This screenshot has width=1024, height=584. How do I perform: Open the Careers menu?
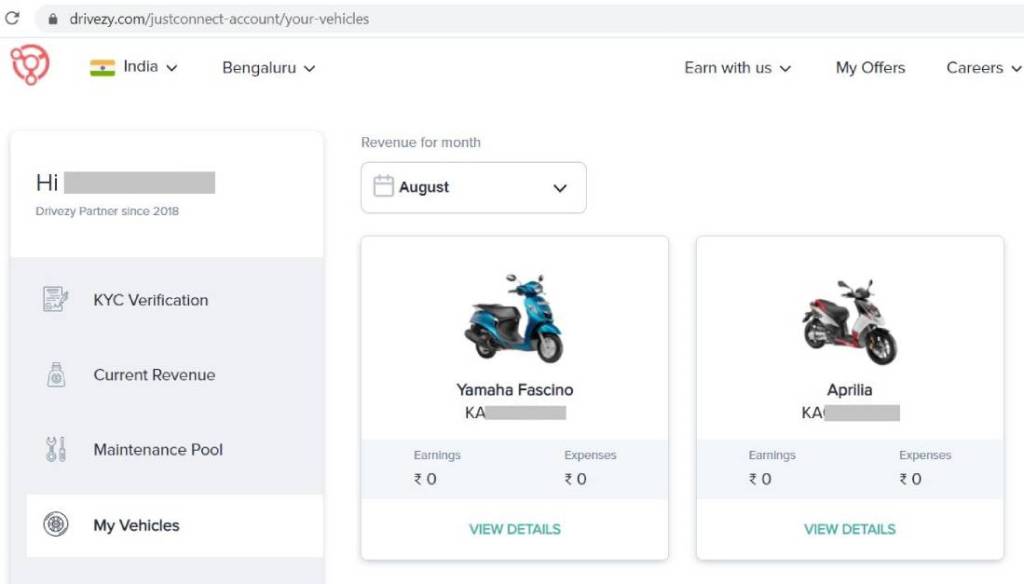[983, 68]
